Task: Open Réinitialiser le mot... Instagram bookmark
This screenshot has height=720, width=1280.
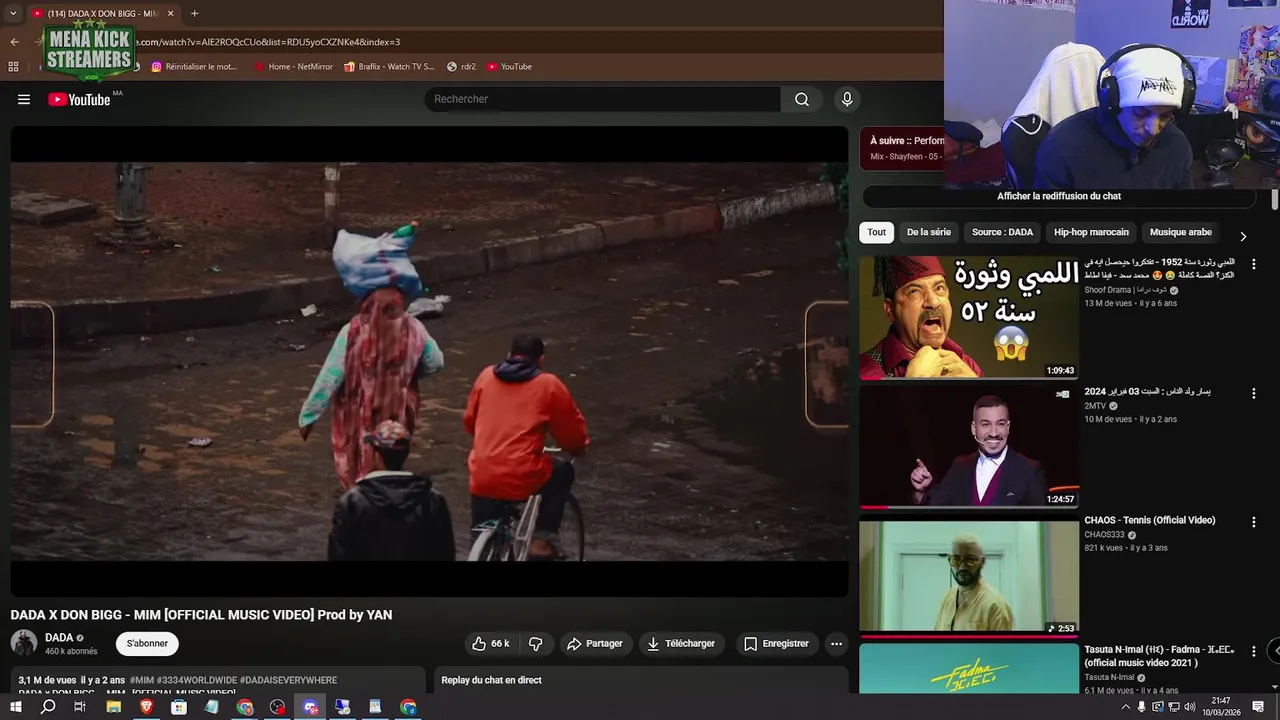Action: pos(194,67)
